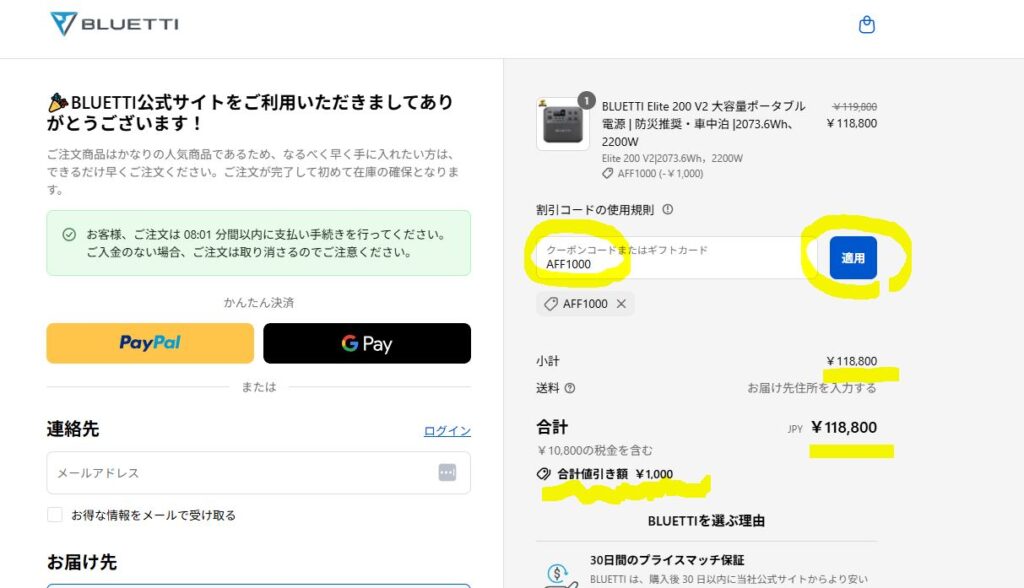
Task: Click the メールアドレス input field
Action: (x=259, y=472)
